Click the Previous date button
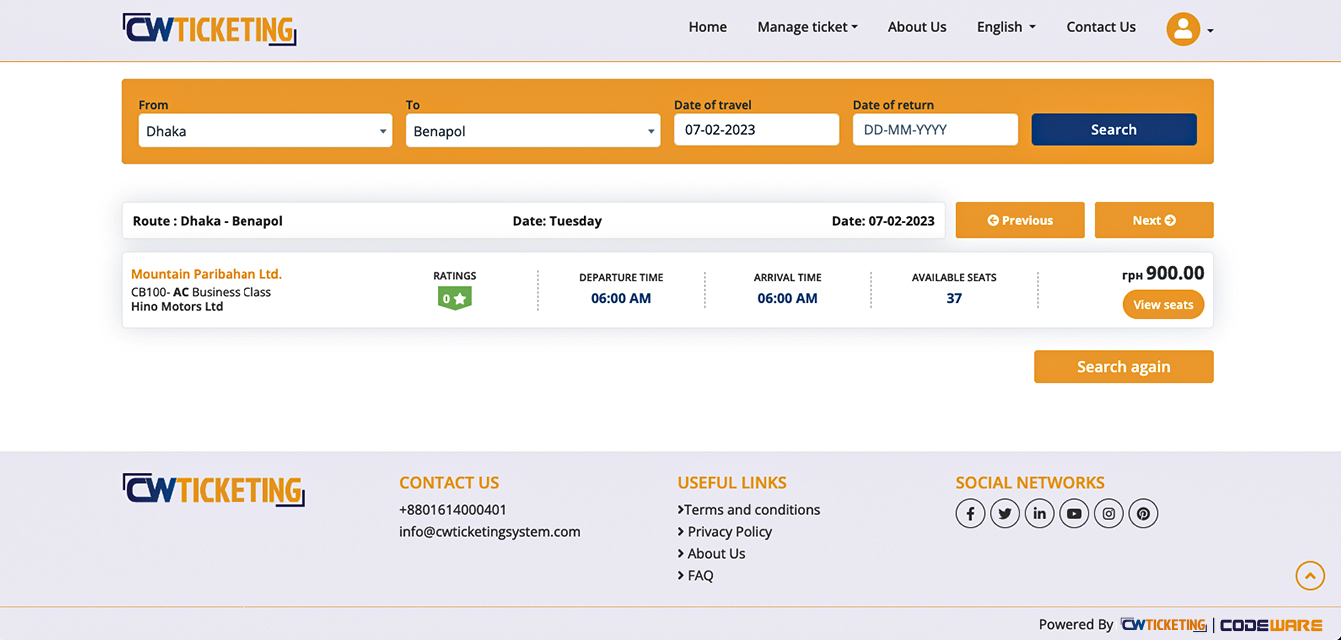The image size is (1341, 640). point(1020,220)
